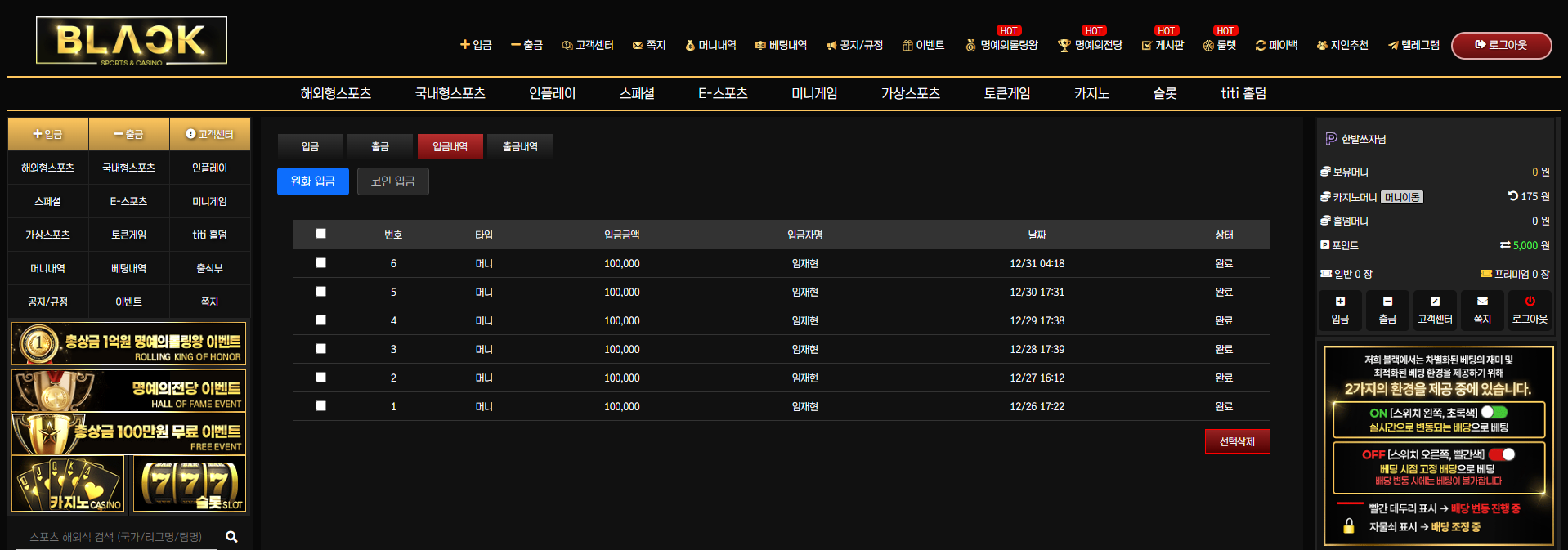This screenshot has width=1568, height=550.
Task: Toggle the red OFF fixed odds switch
Action: click(1502, 454)
